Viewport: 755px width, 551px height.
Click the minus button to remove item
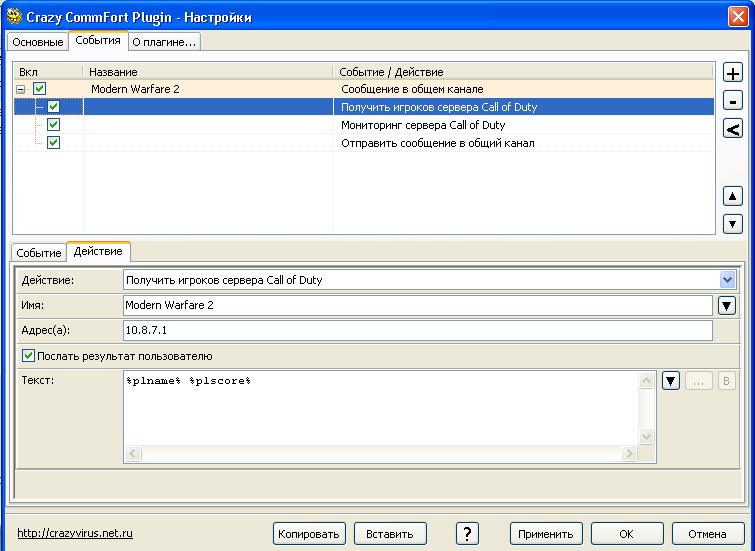pos(732,101)
